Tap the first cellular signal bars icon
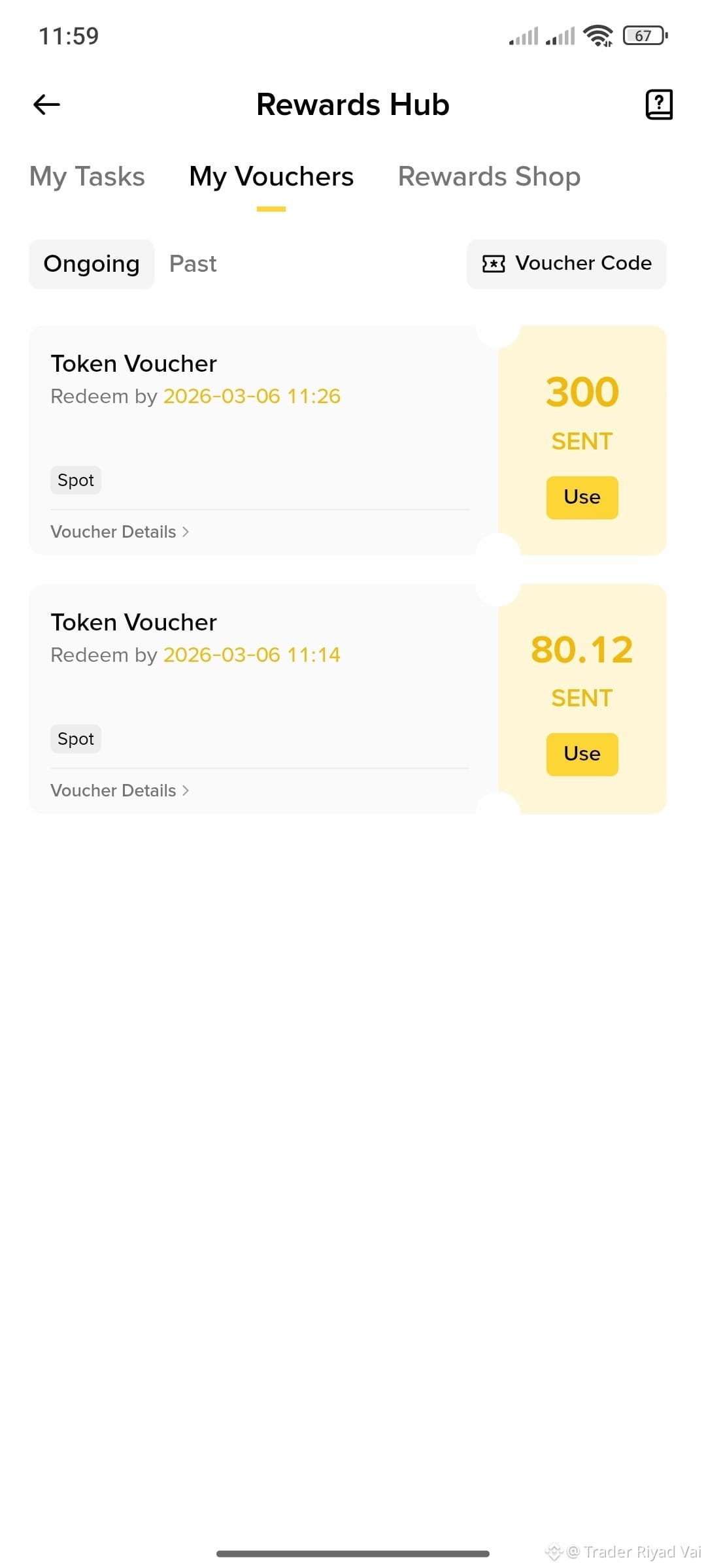 (524, 35)
